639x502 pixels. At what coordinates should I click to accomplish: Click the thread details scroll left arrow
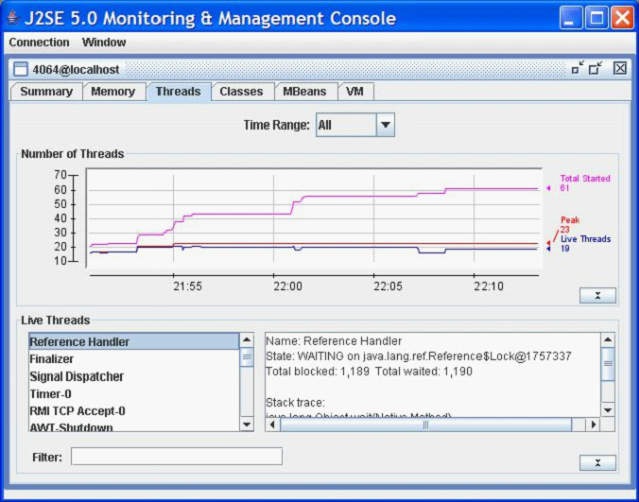[x=272, y=425]
